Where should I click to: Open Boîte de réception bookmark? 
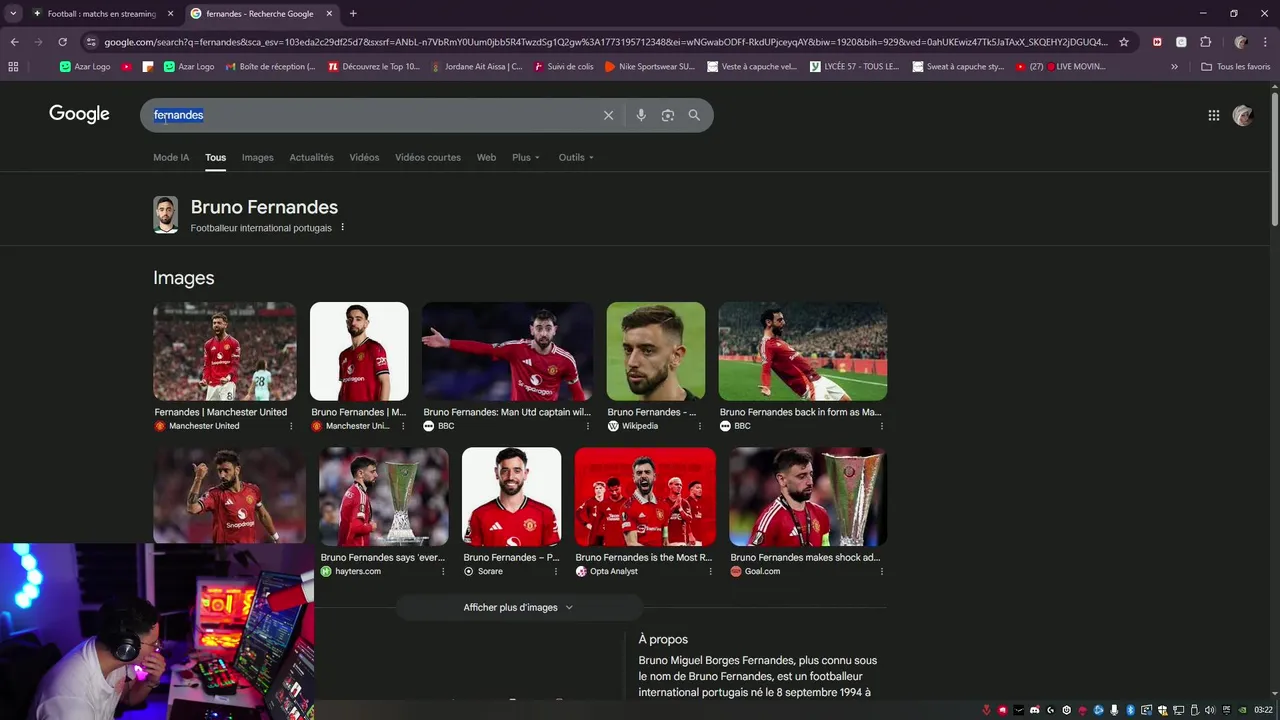tap(270, 67)
